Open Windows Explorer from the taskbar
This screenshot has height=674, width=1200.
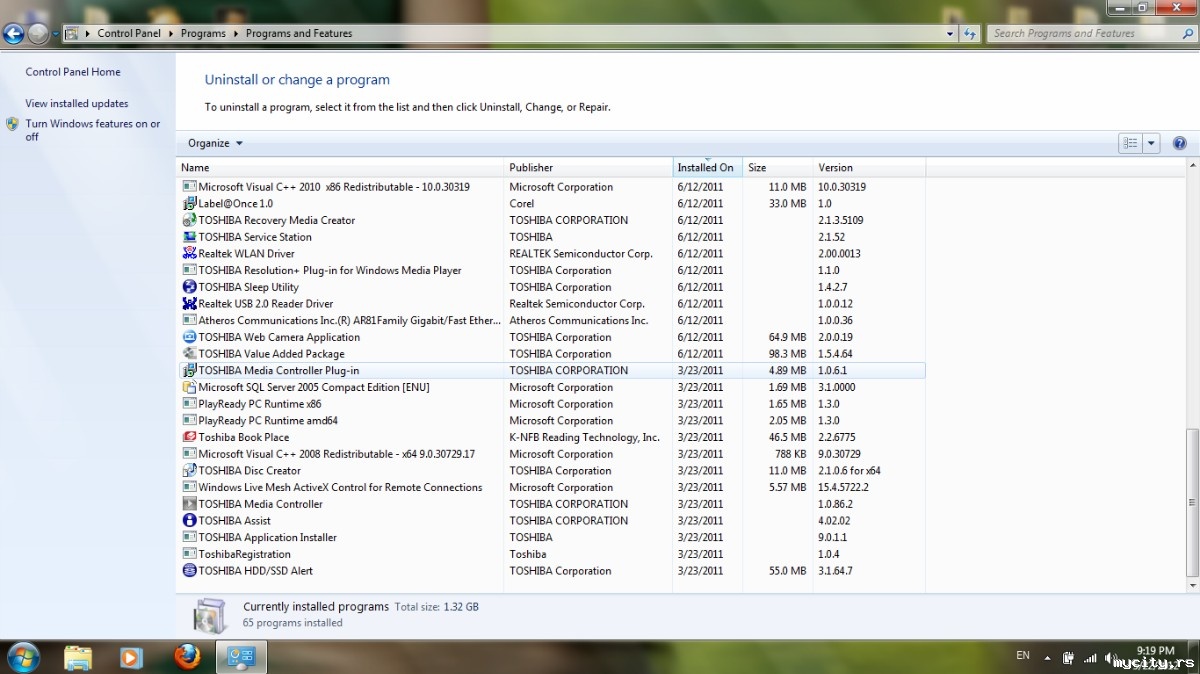coord(78,657)
